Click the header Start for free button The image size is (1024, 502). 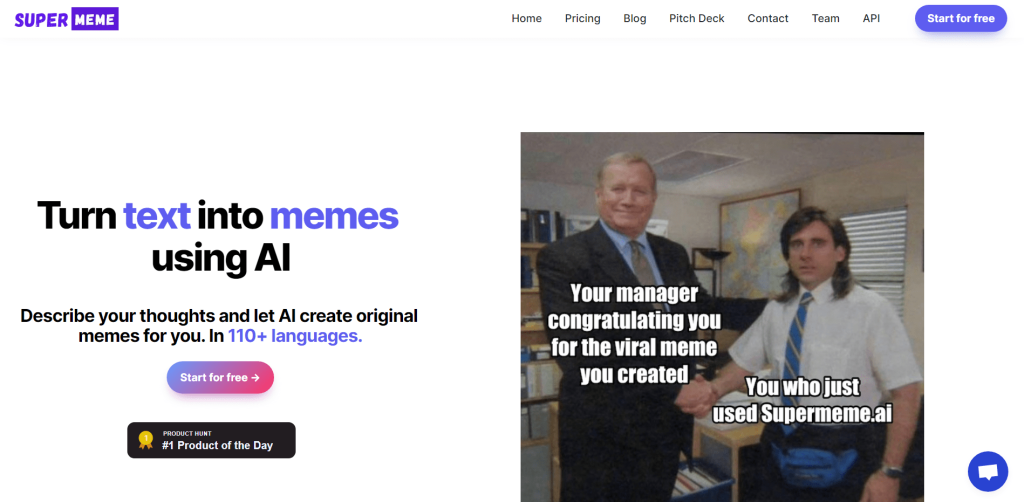[961, 18]
